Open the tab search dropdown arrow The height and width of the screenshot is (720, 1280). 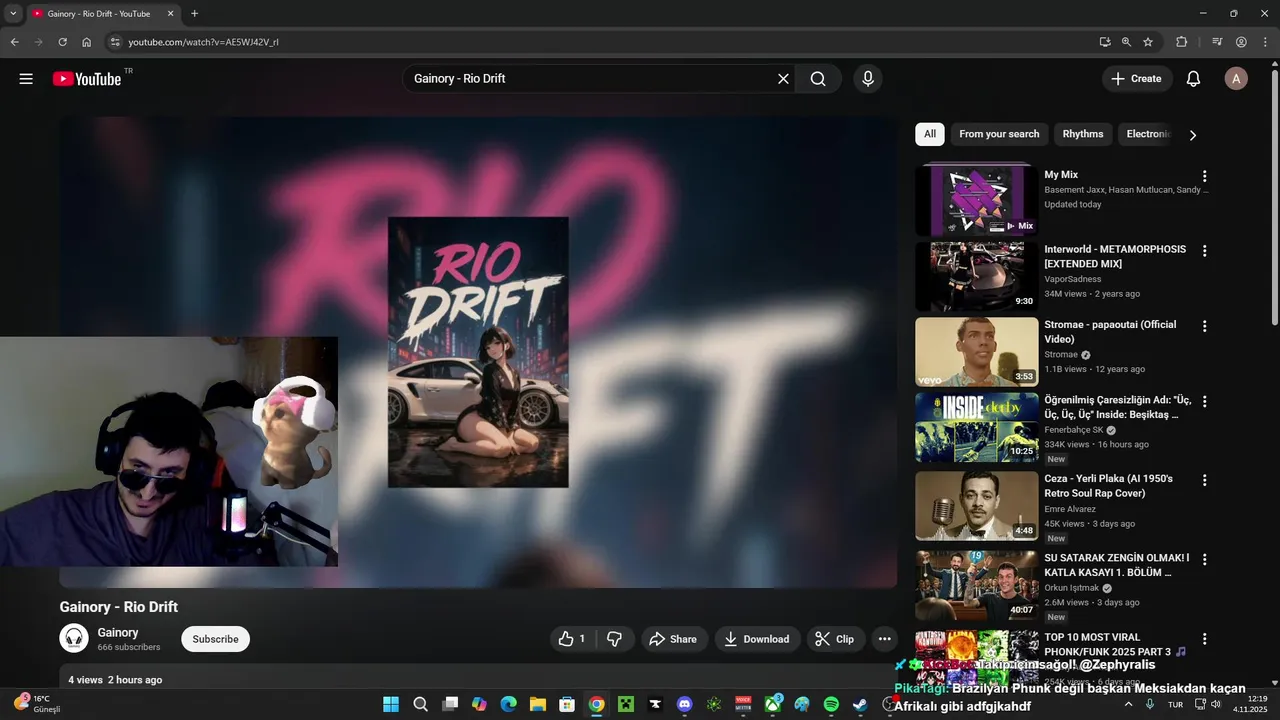coord(13,14)
